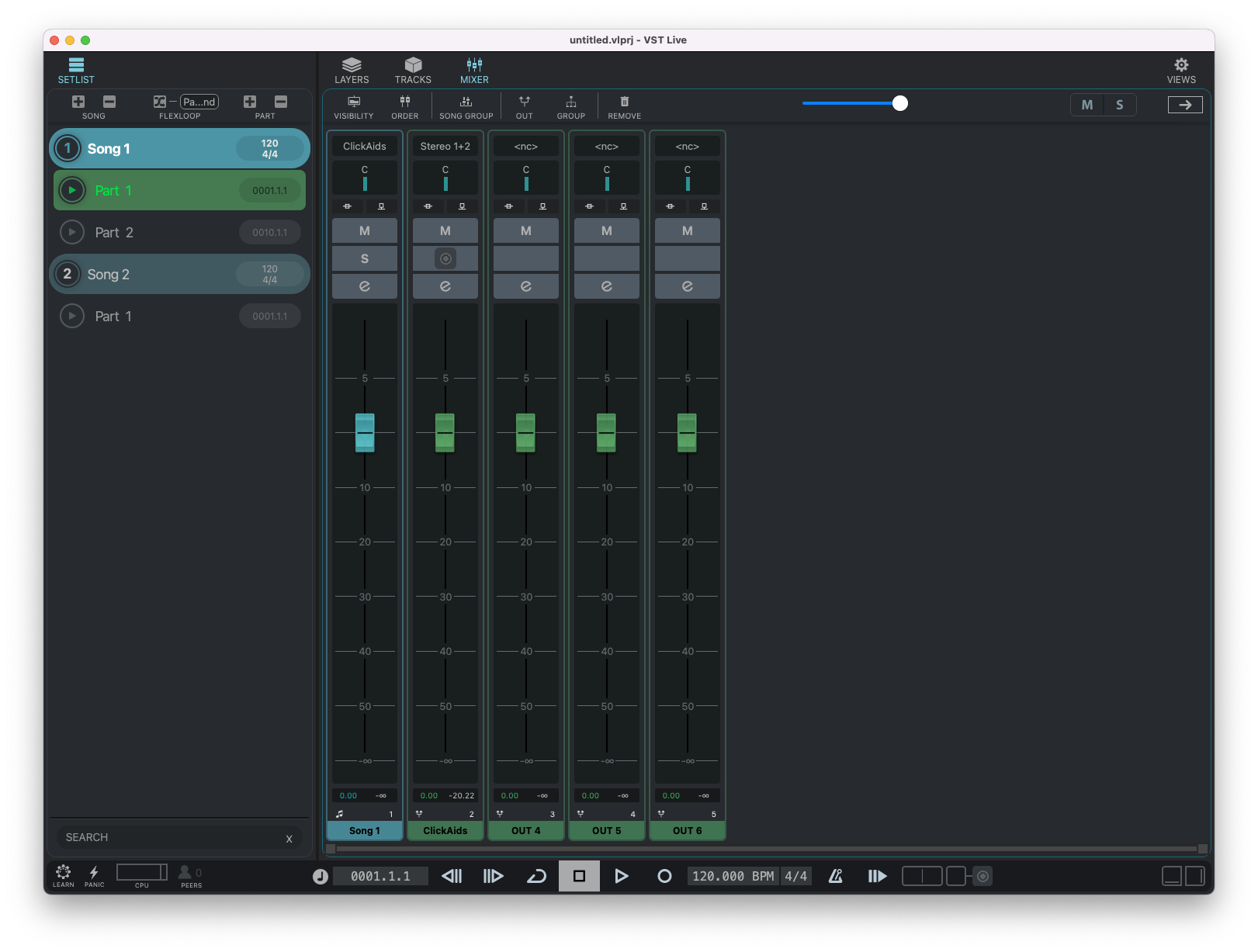The width and height of the screenshot is (1258, 952).
Task: Click the Panic lightning icon
Action: (x=94, y=872)
